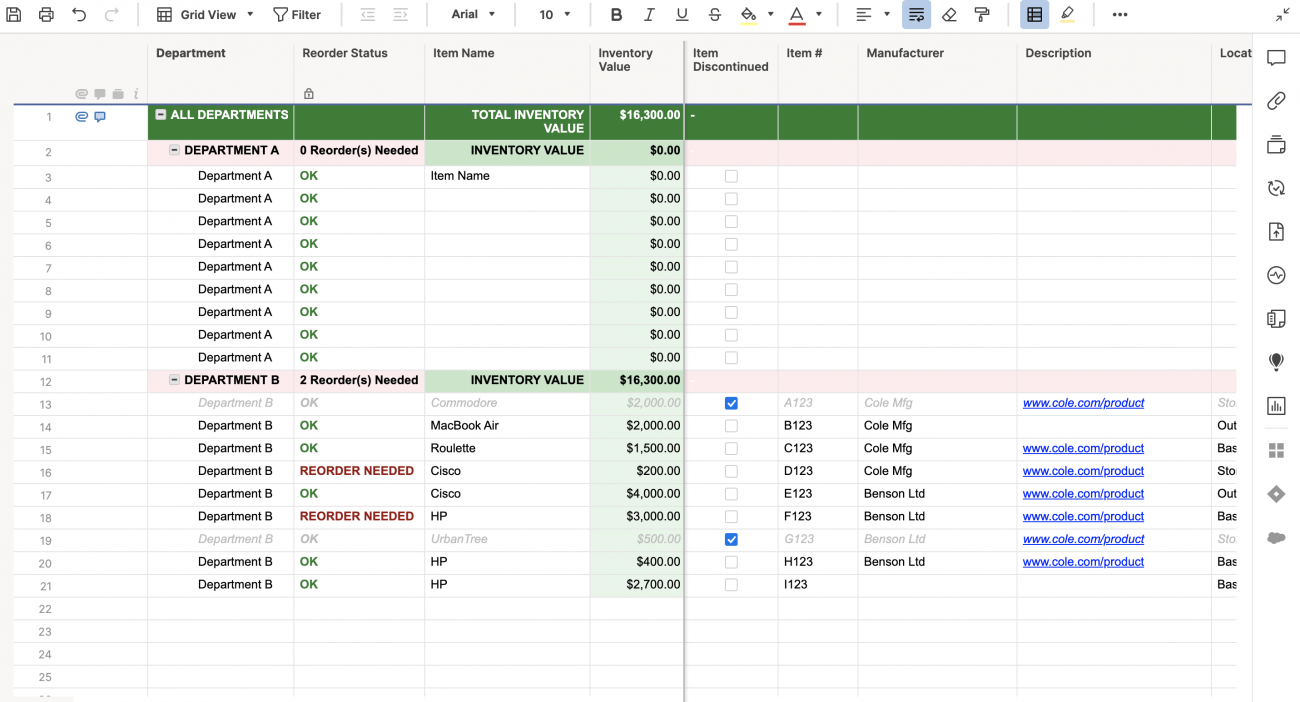Click the clear formatting eraser icon

[x=949, y=15]
